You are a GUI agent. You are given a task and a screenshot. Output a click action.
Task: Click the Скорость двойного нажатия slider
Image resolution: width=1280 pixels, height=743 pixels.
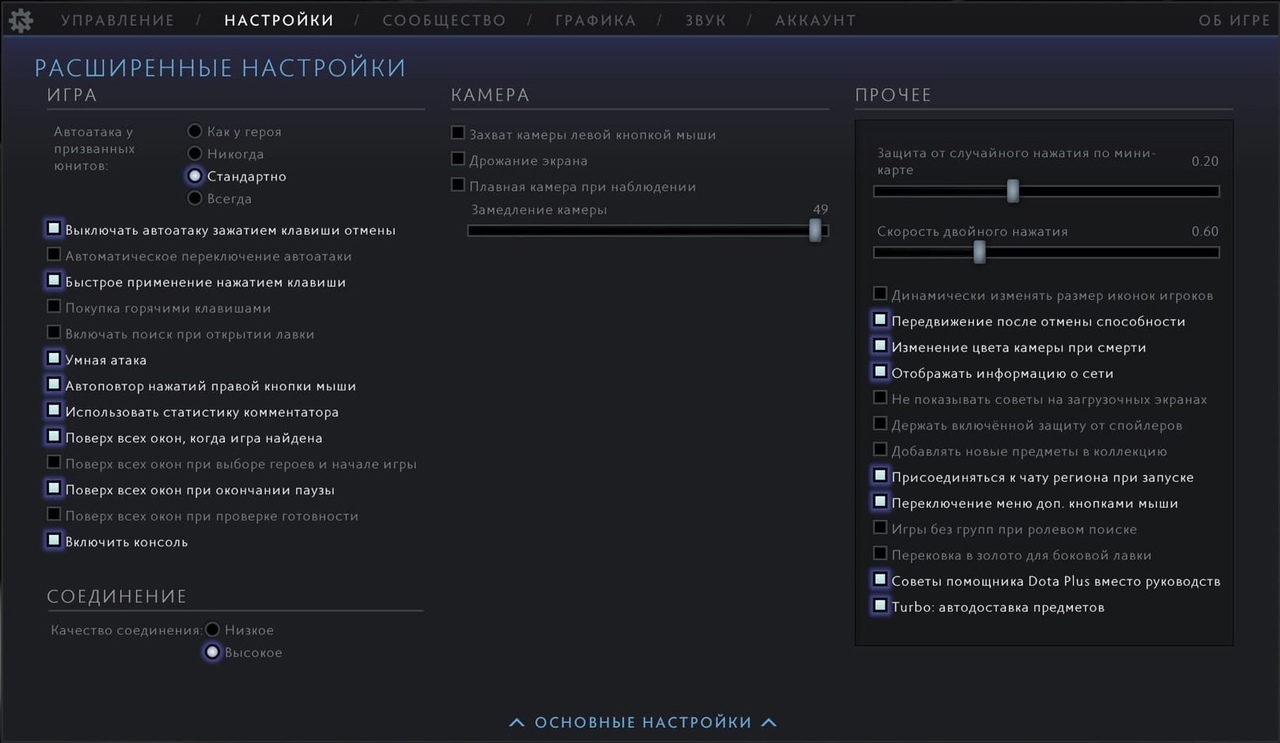(980, 253)
